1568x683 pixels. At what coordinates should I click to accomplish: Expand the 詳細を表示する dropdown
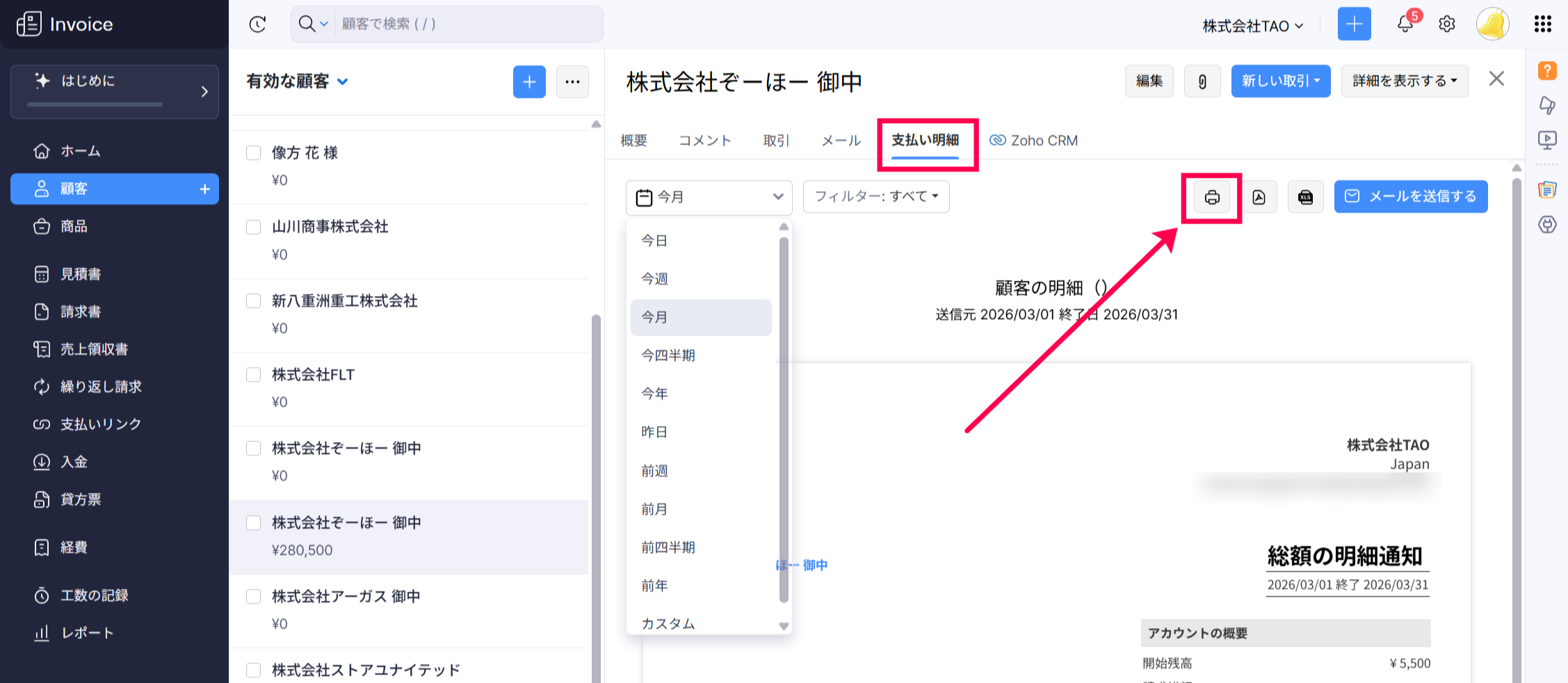click(1404, 81)
